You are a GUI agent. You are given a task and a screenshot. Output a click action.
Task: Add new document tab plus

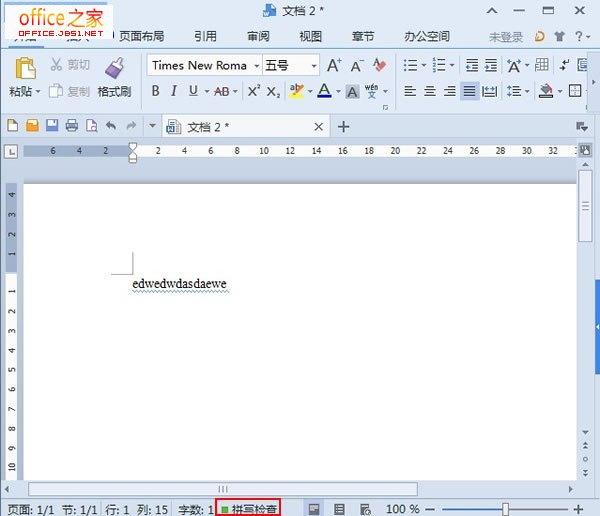point(344,127)
